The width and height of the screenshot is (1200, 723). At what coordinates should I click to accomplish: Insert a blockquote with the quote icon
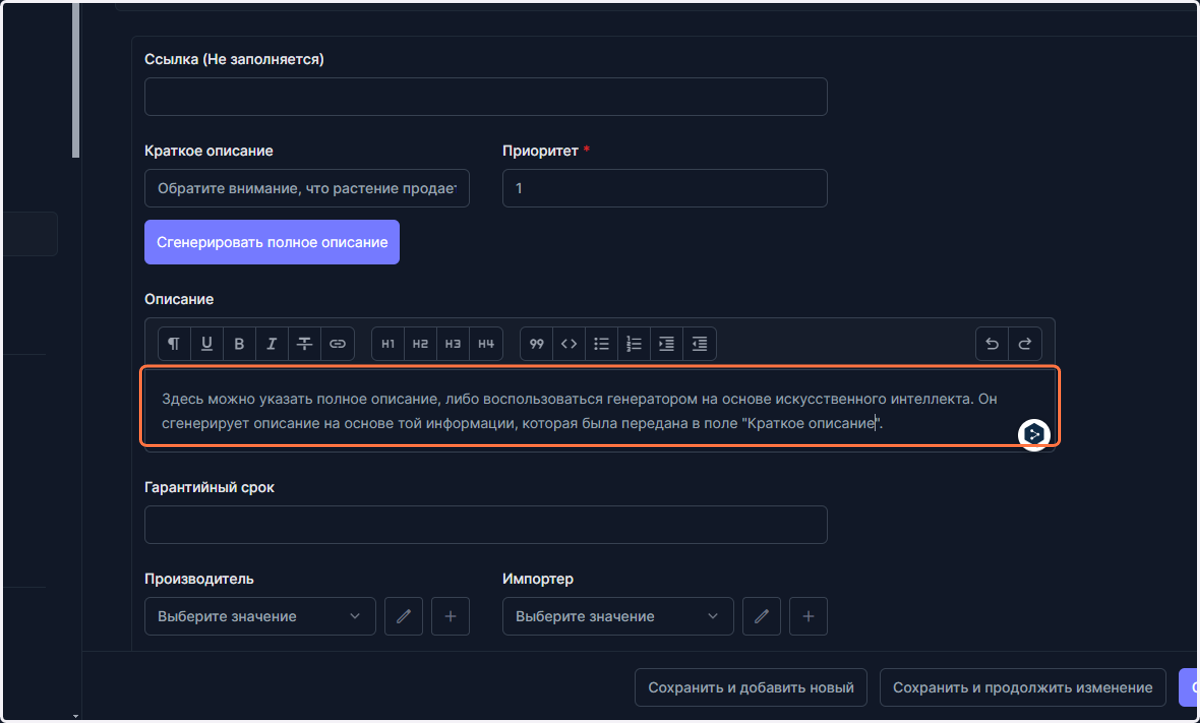(x=537, y=343)
